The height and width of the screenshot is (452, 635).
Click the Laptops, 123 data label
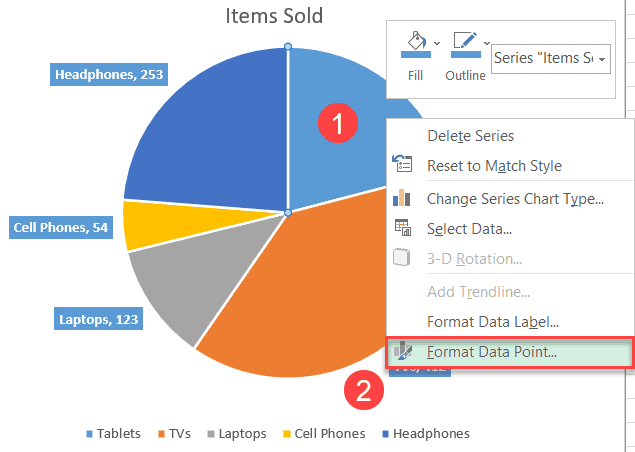pyautogui.click(x=95, y=319)
